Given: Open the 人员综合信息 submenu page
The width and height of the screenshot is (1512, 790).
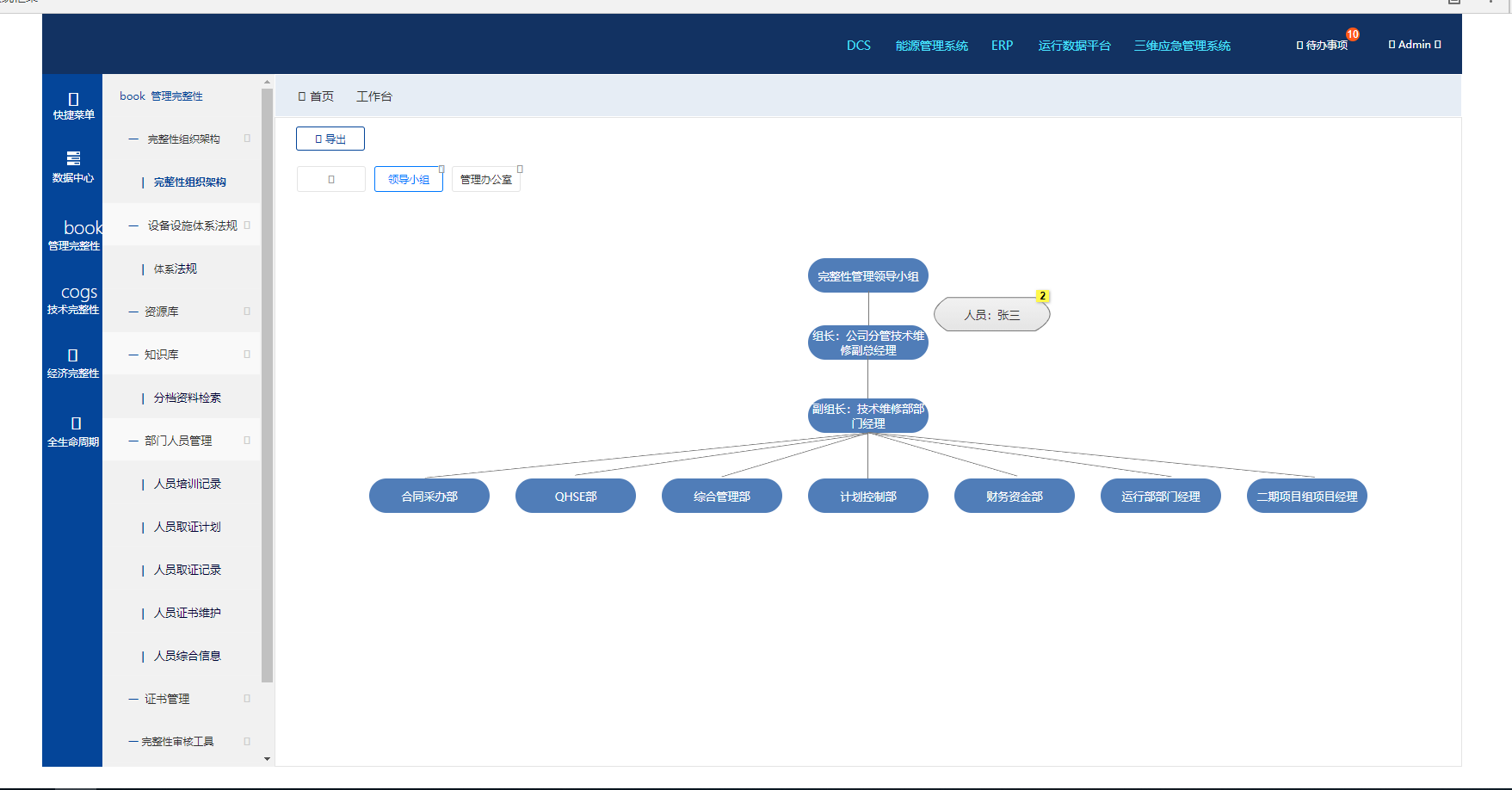Looking at the screenshot, I should [187, 656].
